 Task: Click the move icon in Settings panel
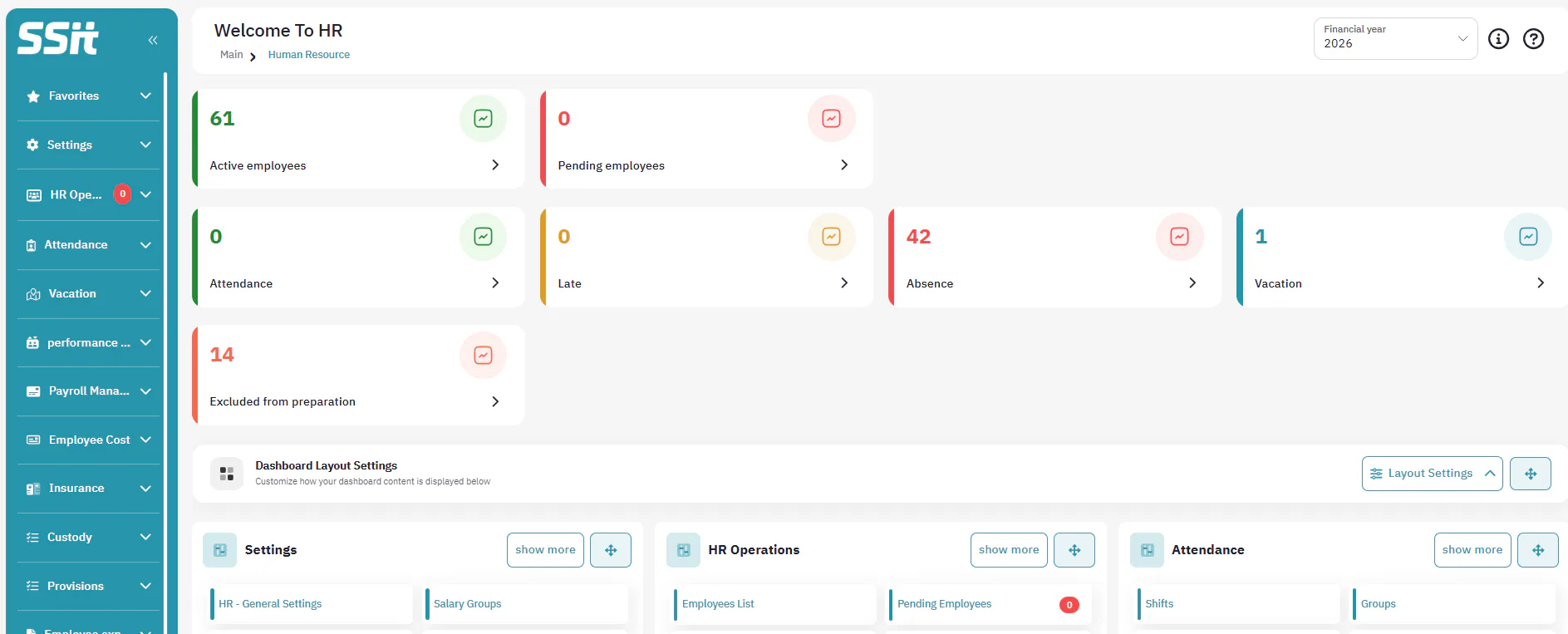[x=611, y=550]
